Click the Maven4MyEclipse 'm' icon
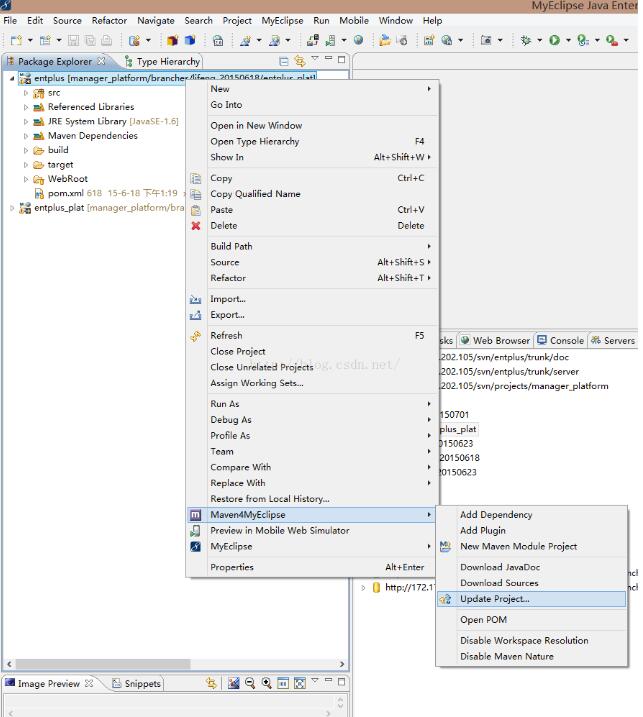643x717 pixels. pos(195,515)
